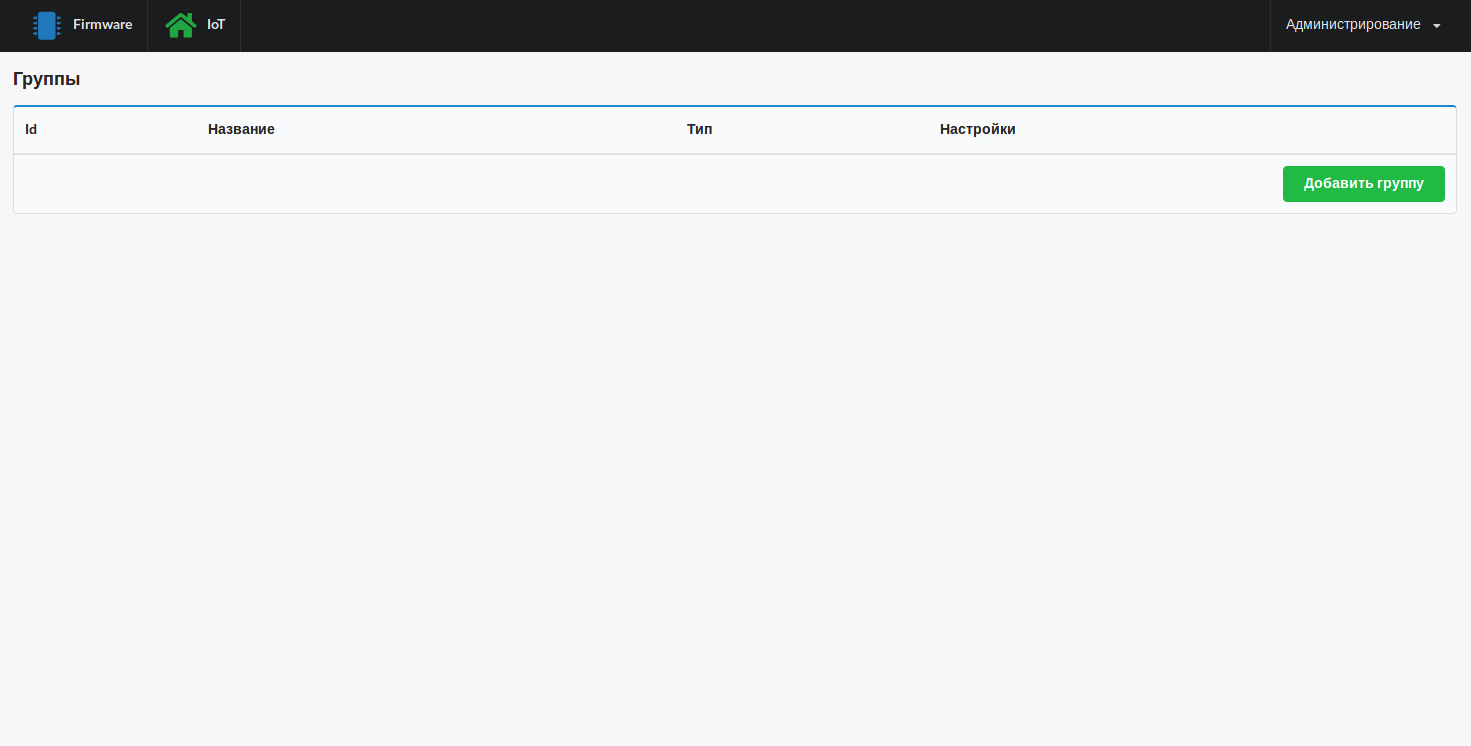Screen dimensions: 1471x746
Task: Click the Тип column header
Action: pyautogui.click(x=700, y=129)
